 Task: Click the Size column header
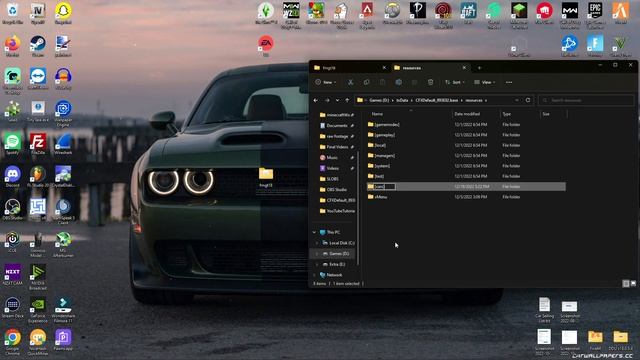553,114
